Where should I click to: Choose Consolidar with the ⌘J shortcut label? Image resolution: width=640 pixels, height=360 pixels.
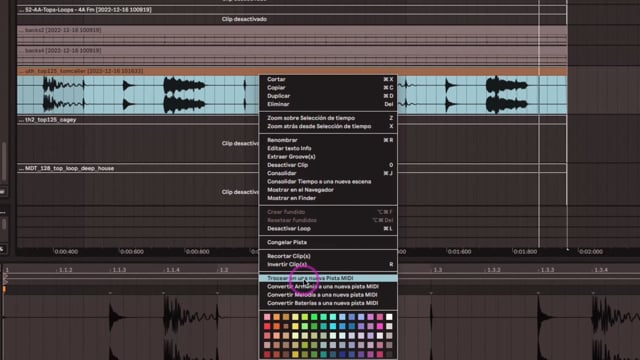coord(328,173)
